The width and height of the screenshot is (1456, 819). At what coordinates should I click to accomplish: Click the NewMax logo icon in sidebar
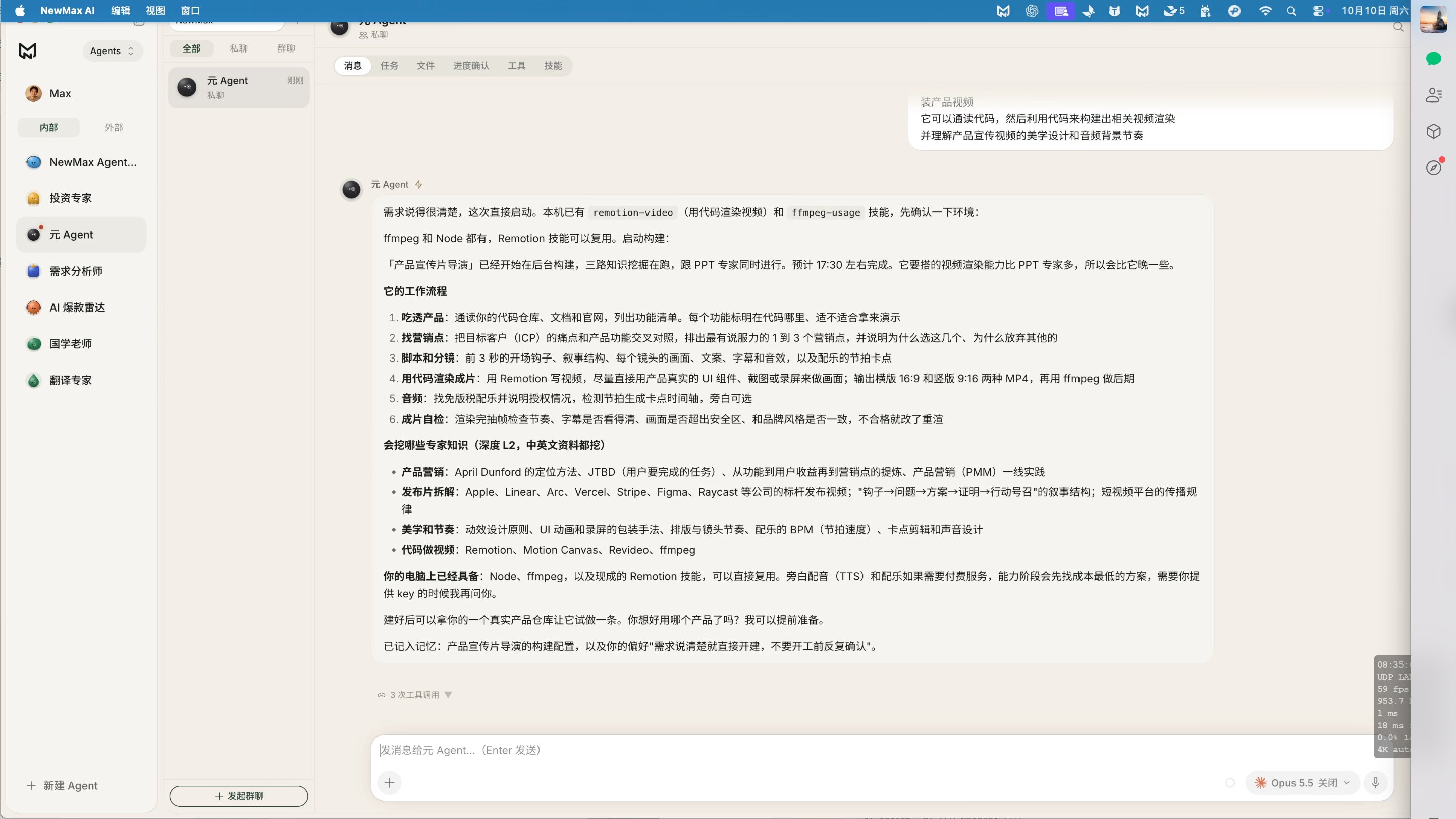coord(27,51)
